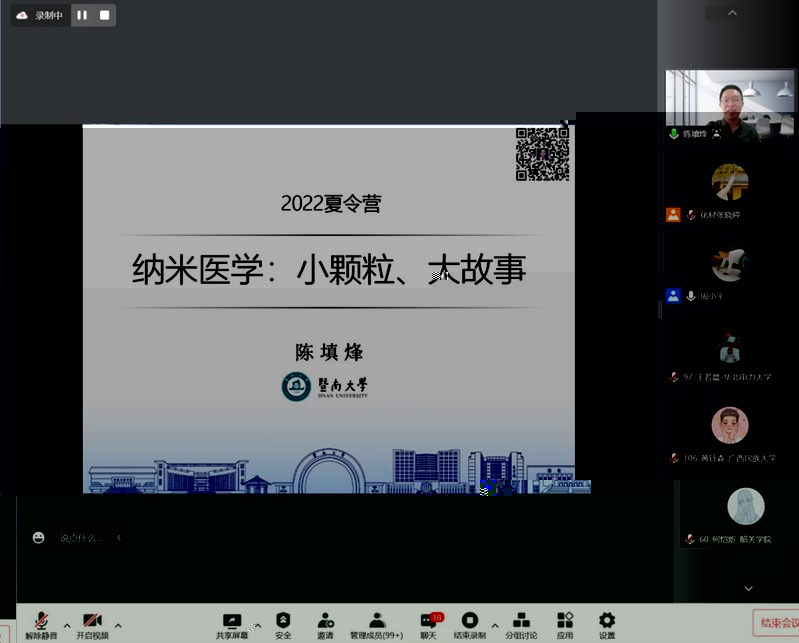The width and height of the screenshot is (799, 643).
Task: Click the emoji smiley in chat input
Action: tap(38, 537)
